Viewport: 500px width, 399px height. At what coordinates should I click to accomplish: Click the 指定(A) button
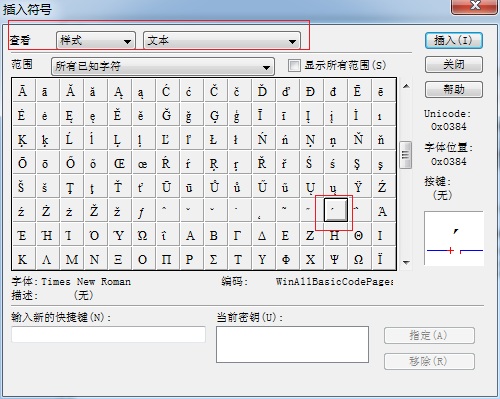coord(429,335)
